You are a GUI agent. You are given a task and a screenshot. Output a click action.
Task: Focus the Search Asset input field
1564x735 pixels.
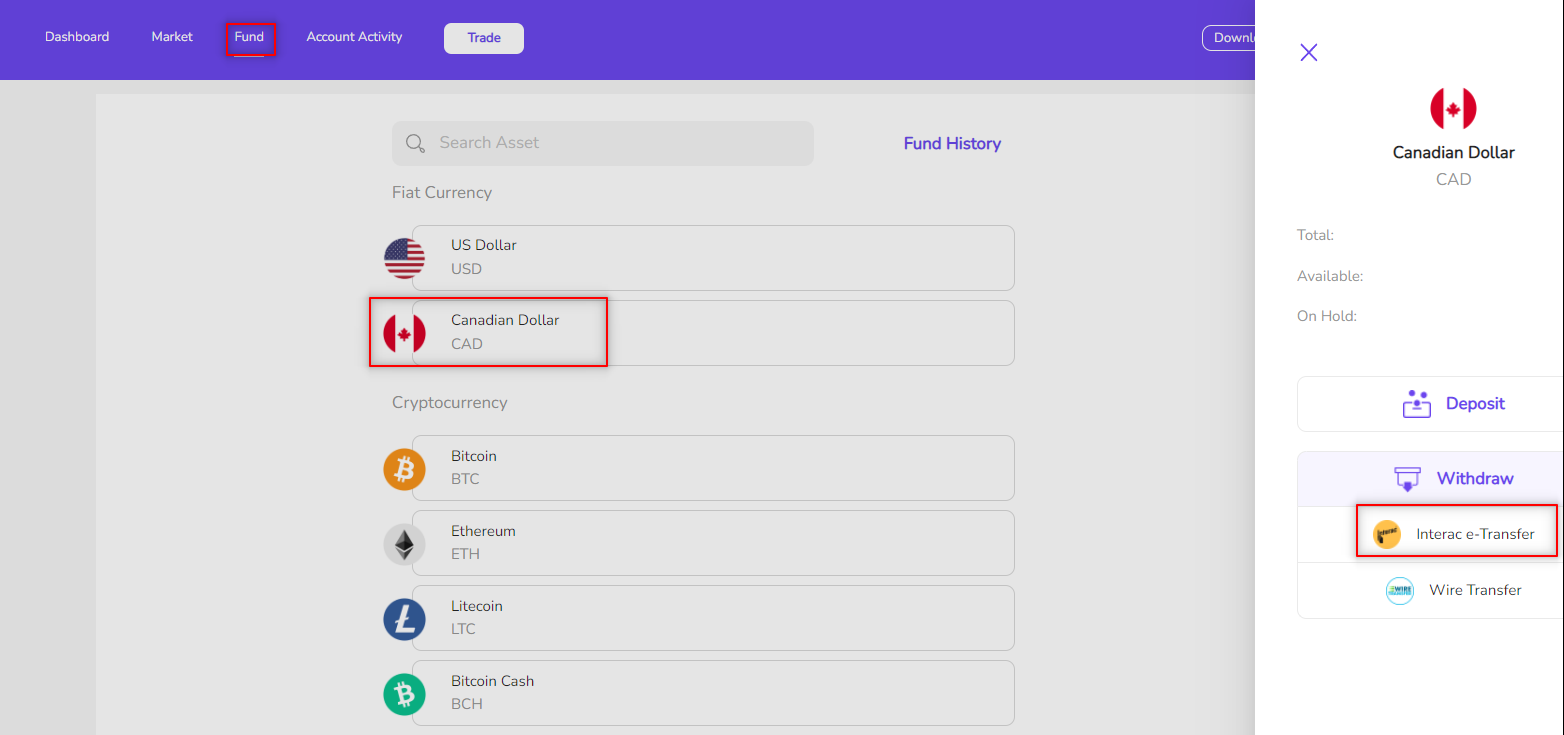click(620, 144)
